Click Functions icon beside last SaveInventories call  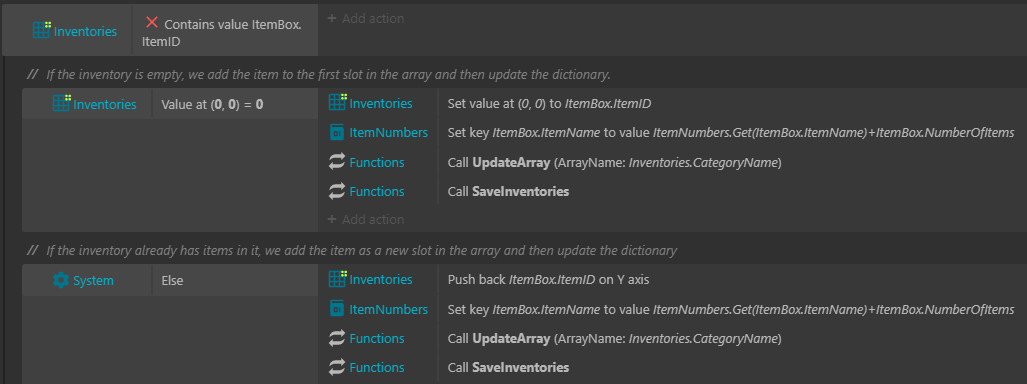coord(337,368)
